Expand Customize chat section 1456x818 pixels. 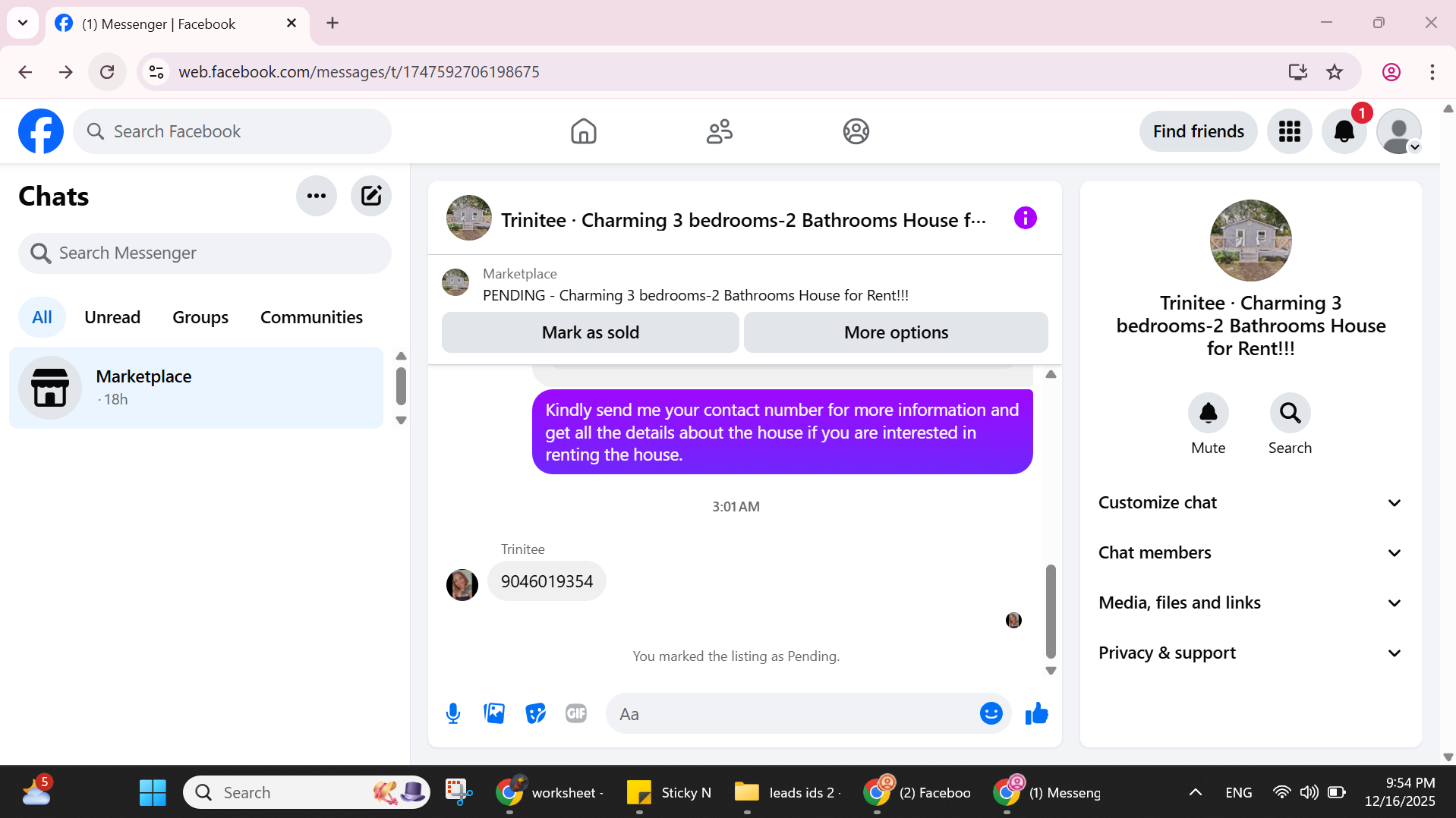click(1250, 502)
